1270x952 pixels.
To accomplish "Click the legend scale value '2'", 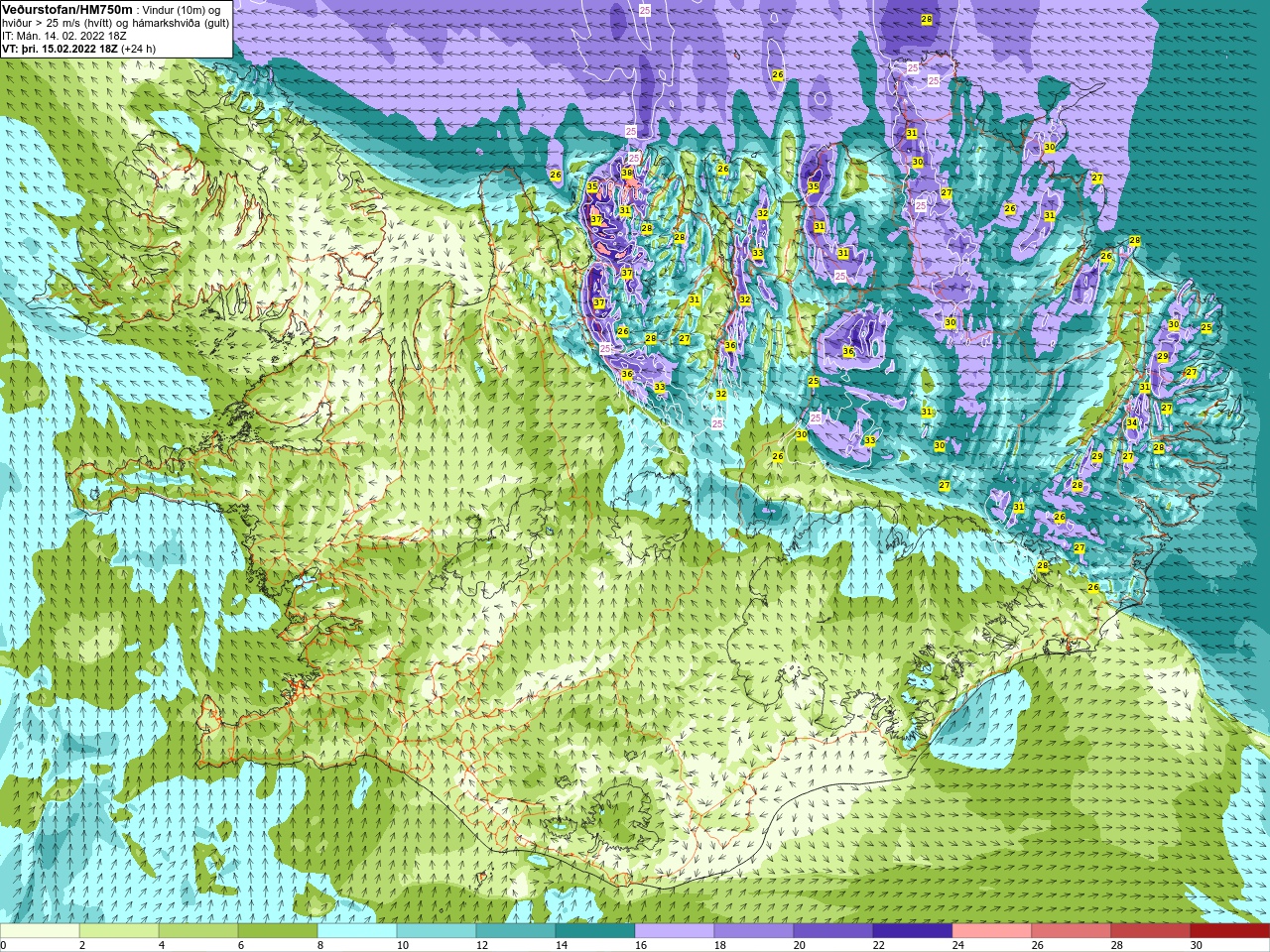I will (82, 946).
